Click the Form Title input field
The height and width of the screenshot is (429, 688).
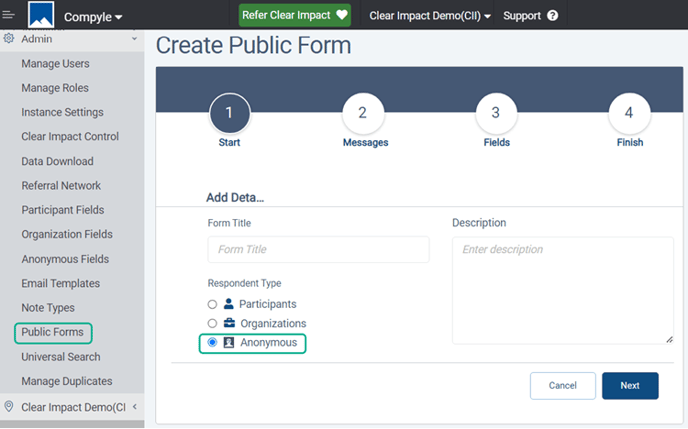coord(319,250)
